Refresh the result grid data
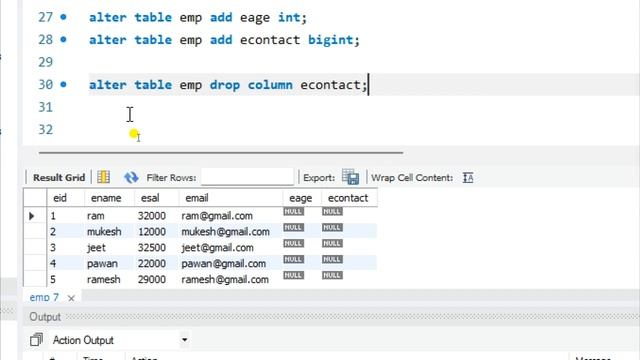The width and height of the screenshot is (640, 360). coord(131,177)
